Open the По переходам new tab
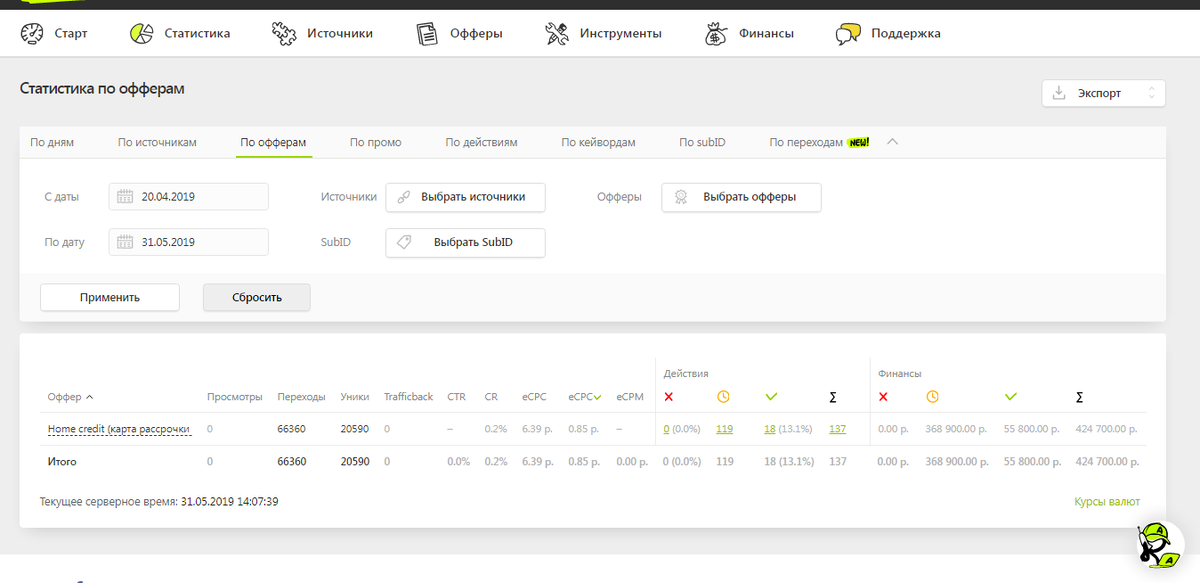Viewport: 1200px width, 583px height. click(819, 142)
